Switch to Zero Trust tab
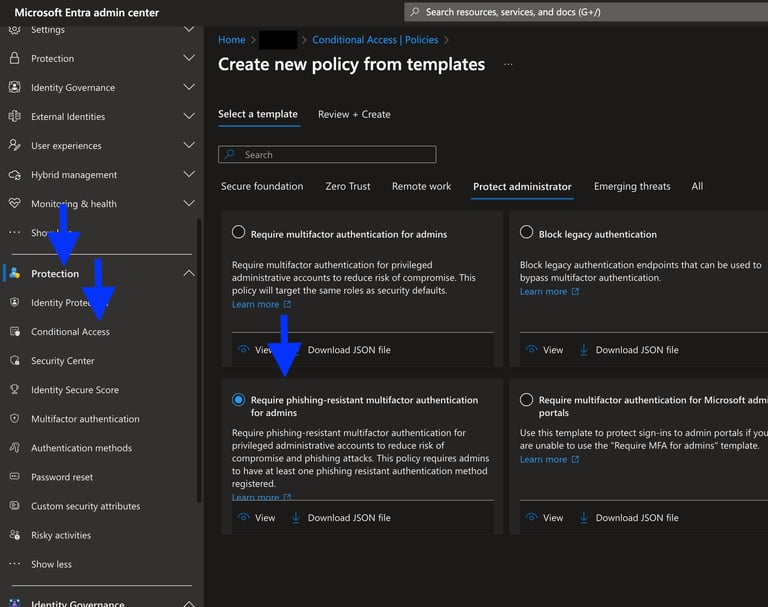This screenshot has width=768, height=607. click(348, 186)
